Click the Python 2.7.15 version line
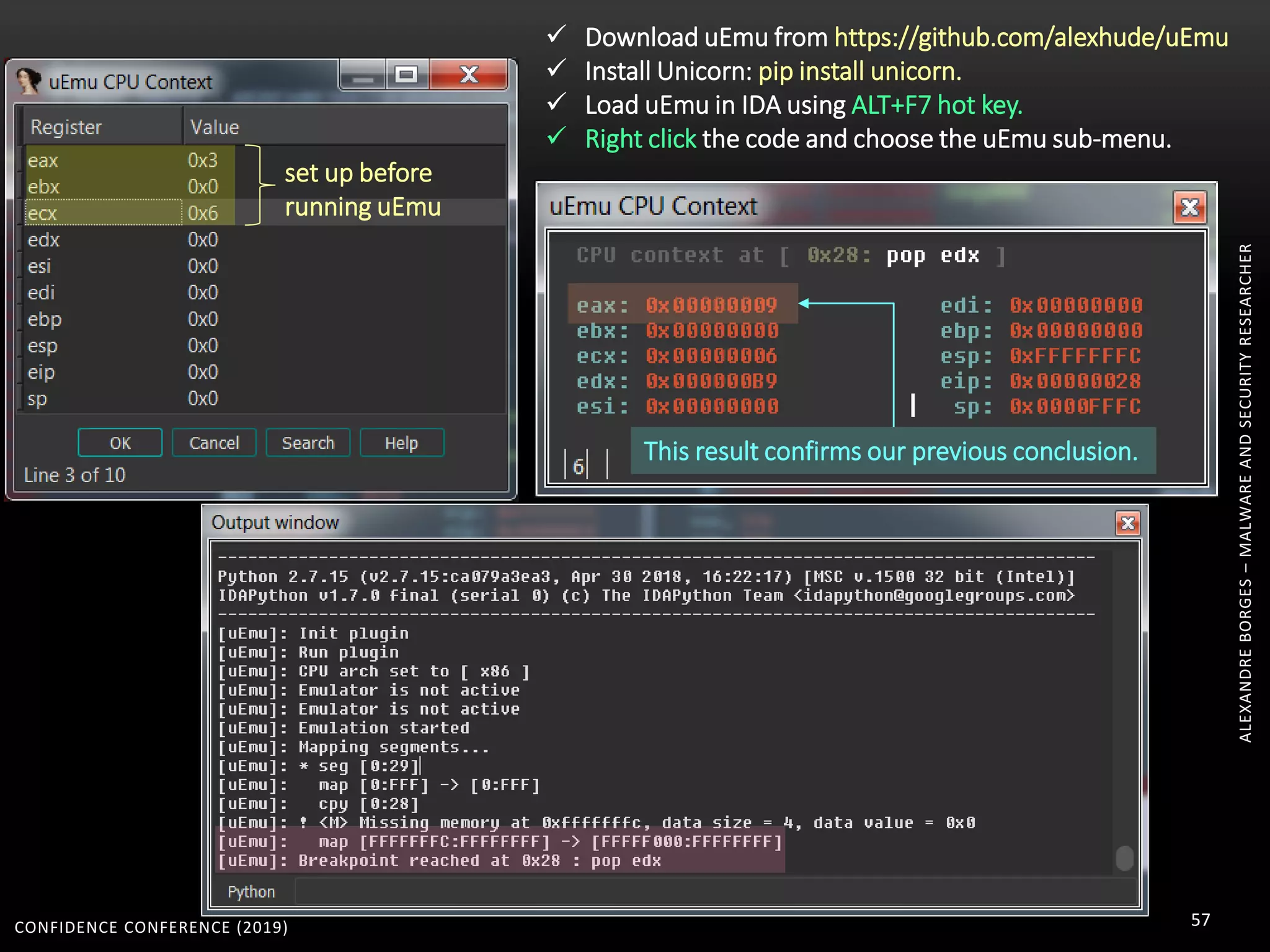 click(646, 576)
